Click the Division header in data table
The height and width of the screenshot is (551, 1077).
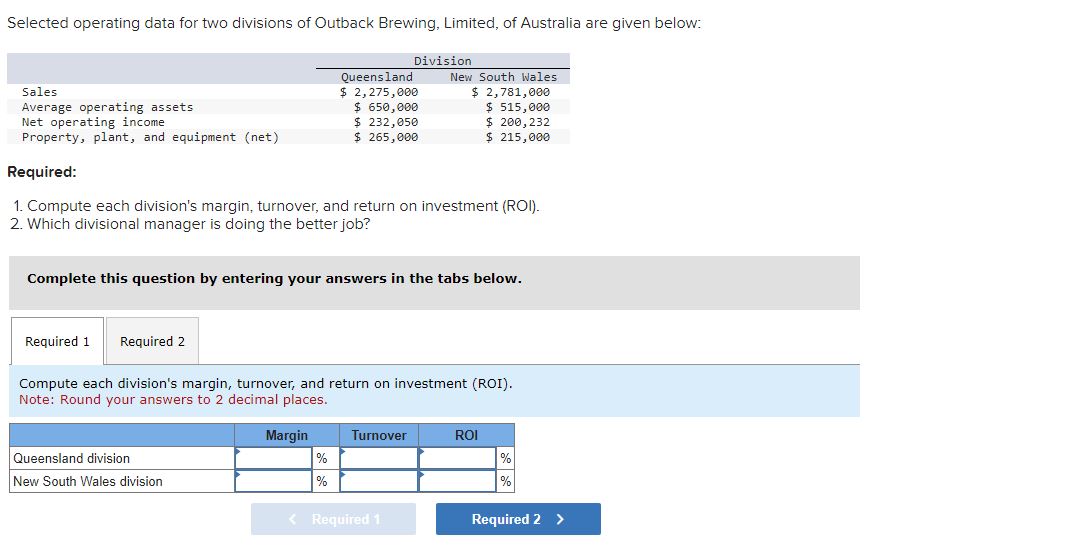coord(443,61)
